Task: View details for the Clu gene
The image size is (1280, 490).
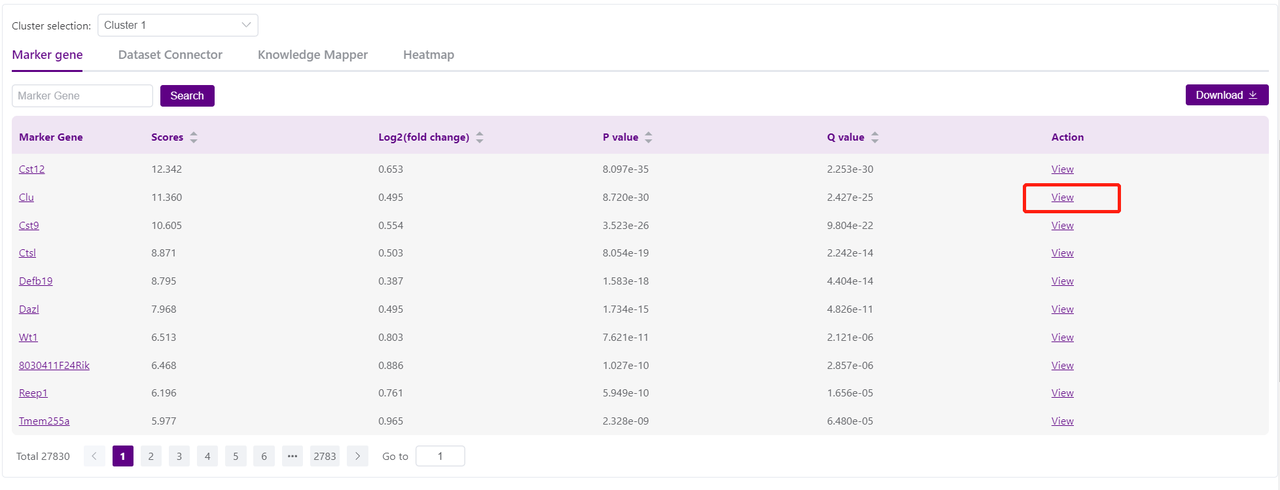Action: 1062,197
